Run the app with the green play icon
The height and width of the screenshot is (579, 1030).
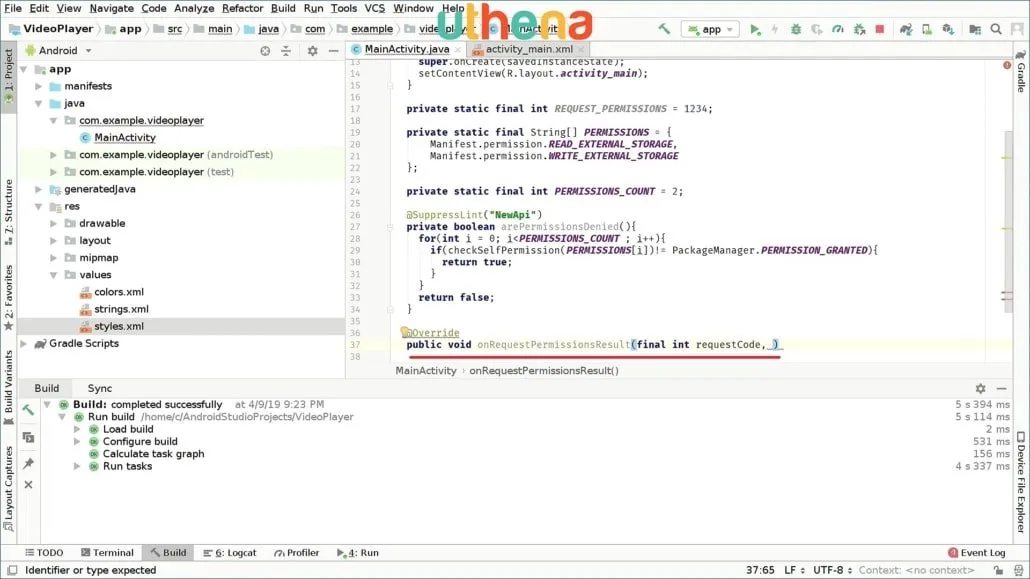755,29
